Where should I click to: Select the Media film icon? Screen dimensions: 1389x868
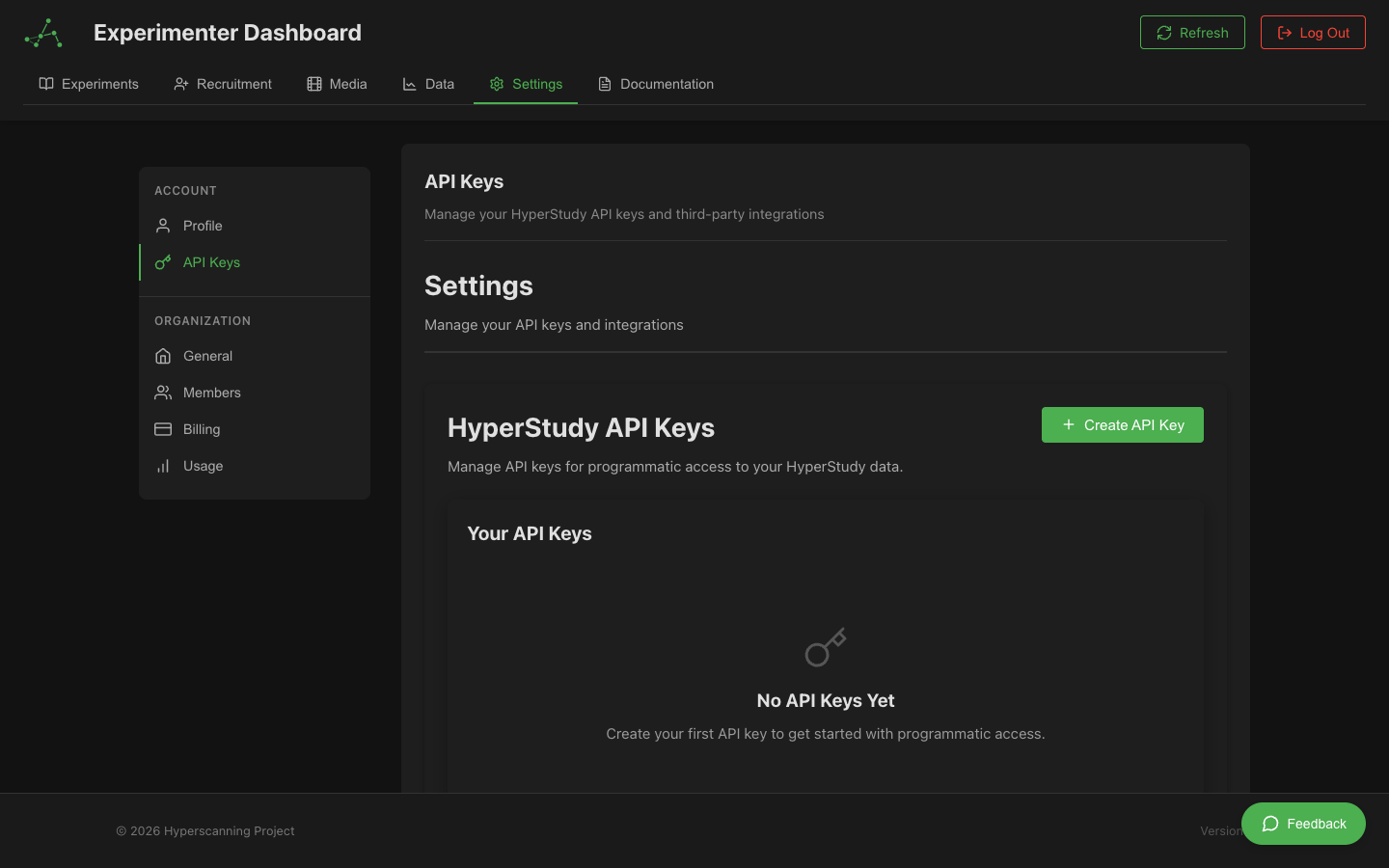coord(313,84)
